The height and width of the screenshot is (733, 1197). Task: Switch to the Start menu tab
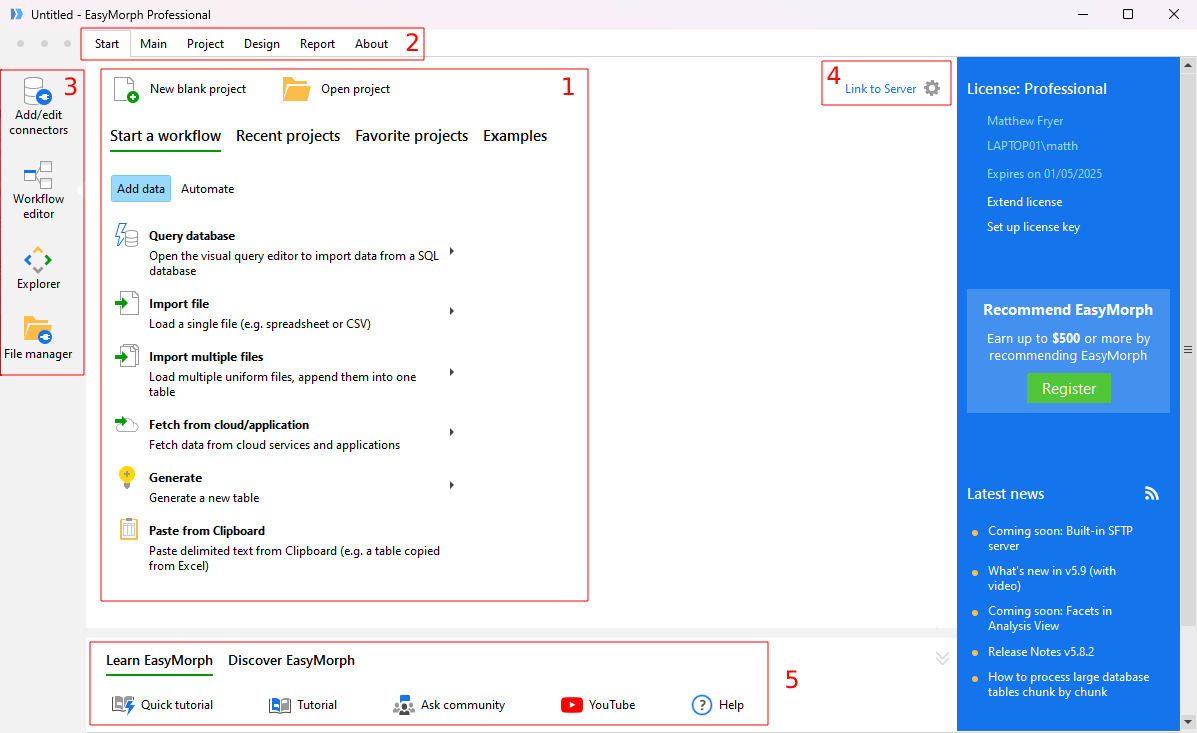pos(107,44)
